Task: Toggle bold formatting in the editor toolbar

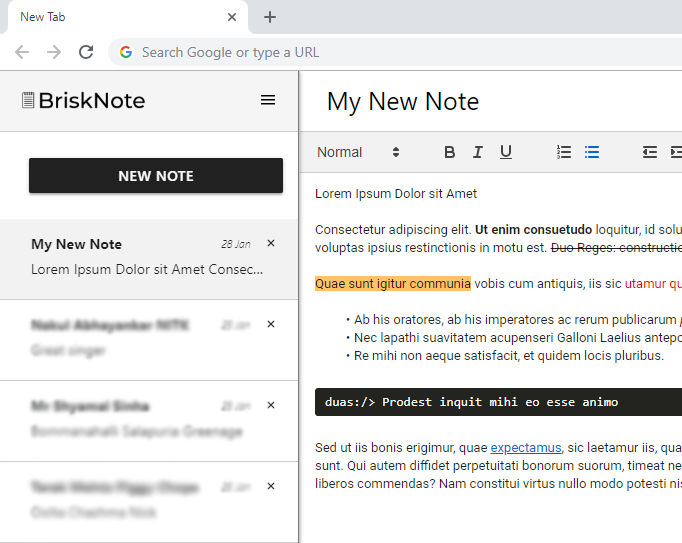Action: [449, 152]
